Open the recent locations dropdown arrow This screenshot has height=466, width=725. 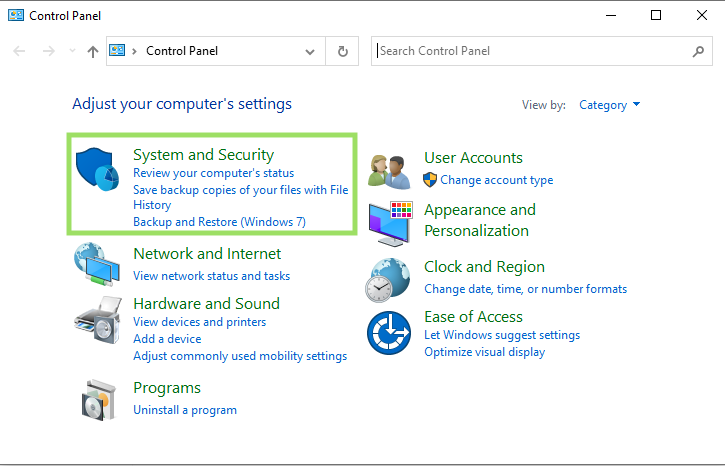[x=72, y=50]
